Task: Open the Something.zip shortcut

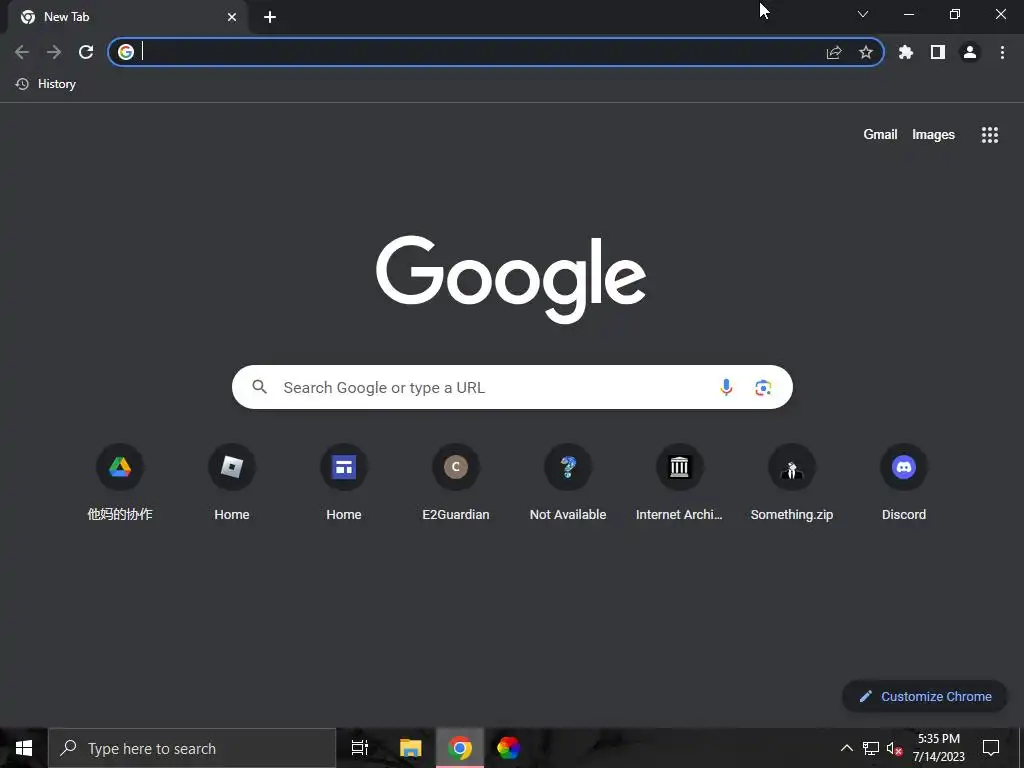Action: [792, 483]
